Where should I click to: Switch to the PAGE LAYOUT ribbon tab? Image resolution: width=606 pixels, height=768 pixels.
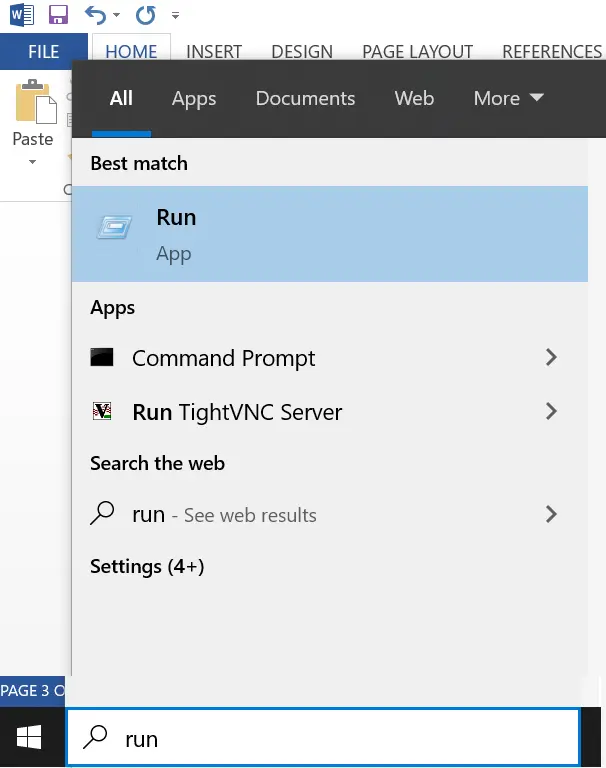pyautogui.click(x=417, y=51)
